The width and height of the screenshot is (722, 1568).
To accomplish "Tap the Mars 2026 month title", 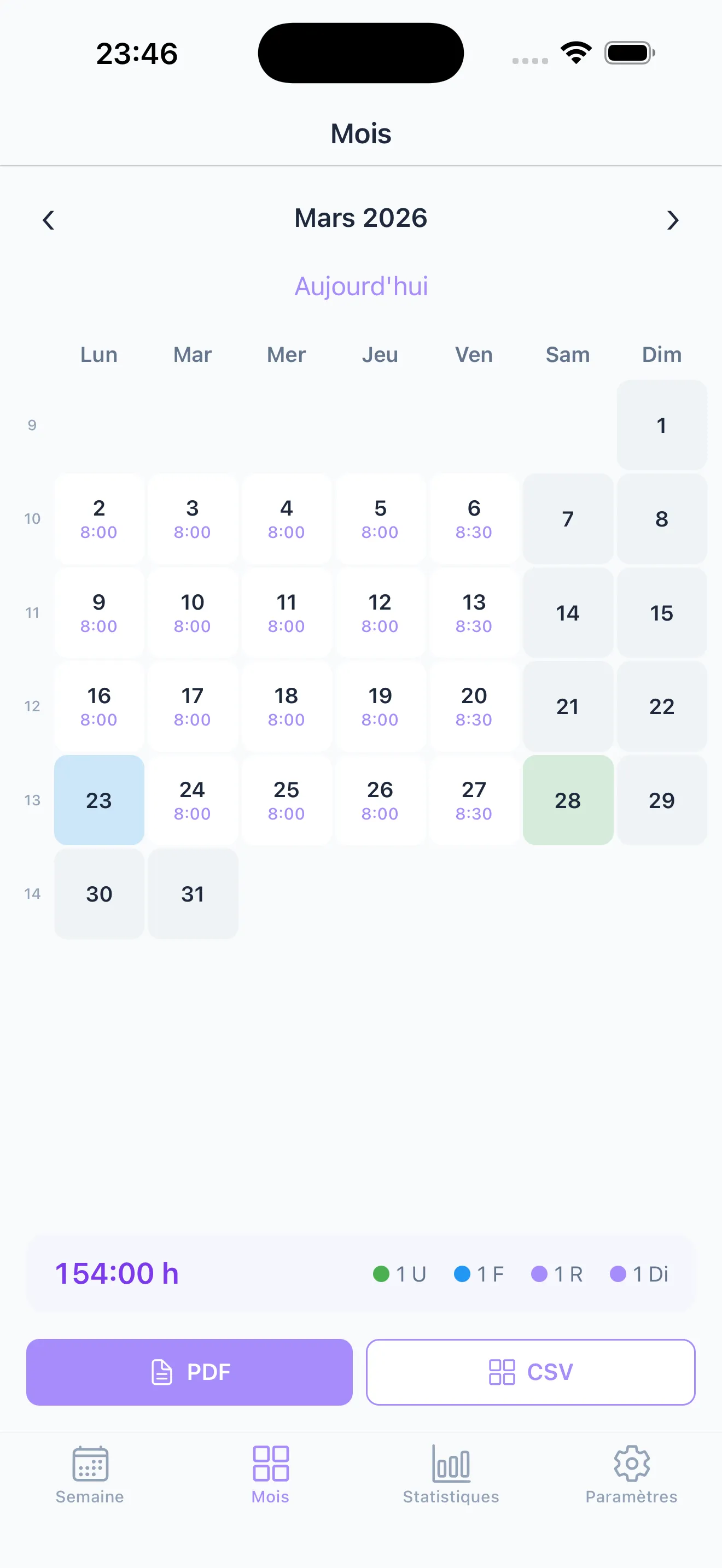I will pyautogui.click(x=361, y=218).
